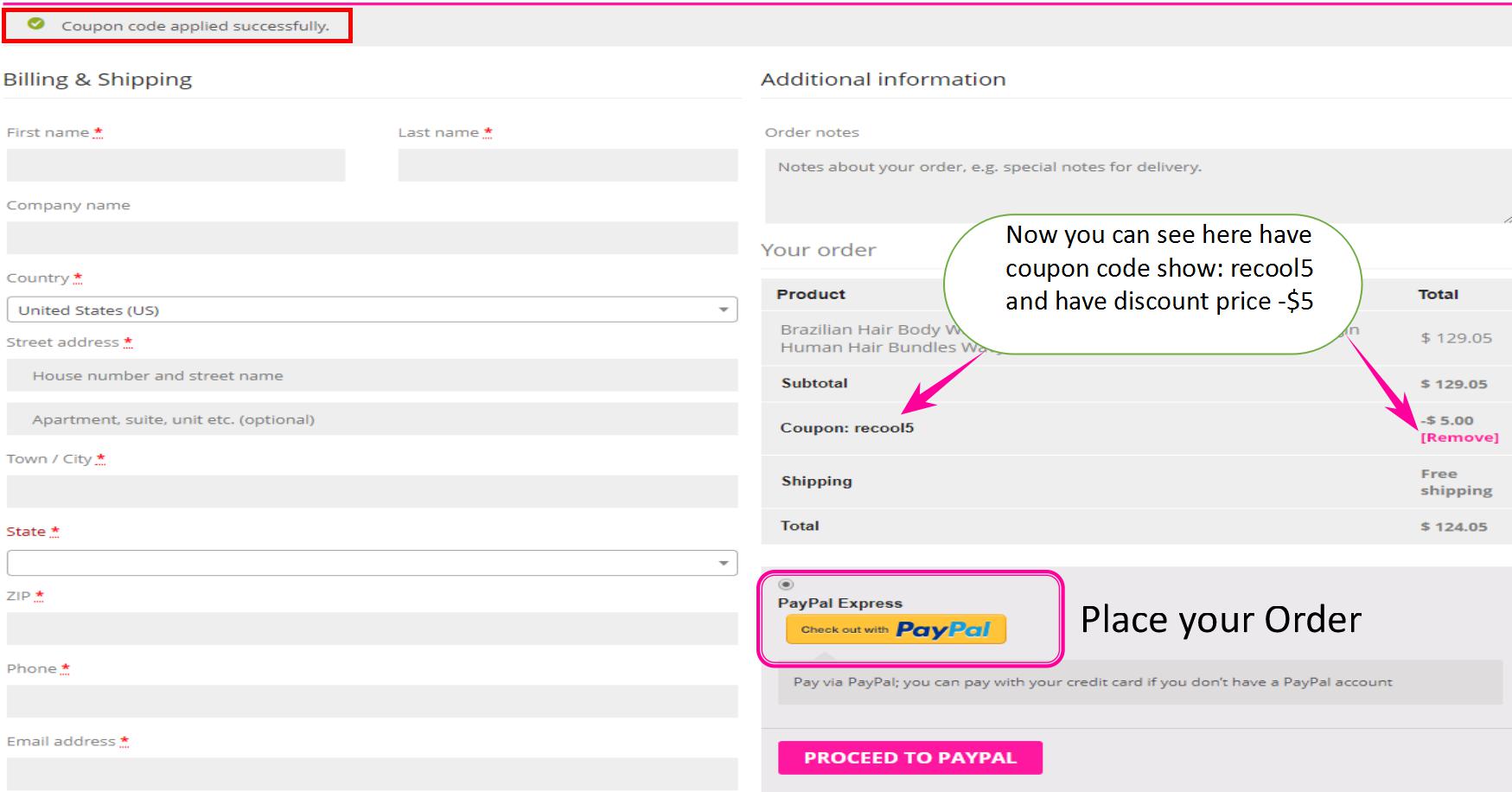
Task: Click the Order notes text area
Action: point(1138,186)
